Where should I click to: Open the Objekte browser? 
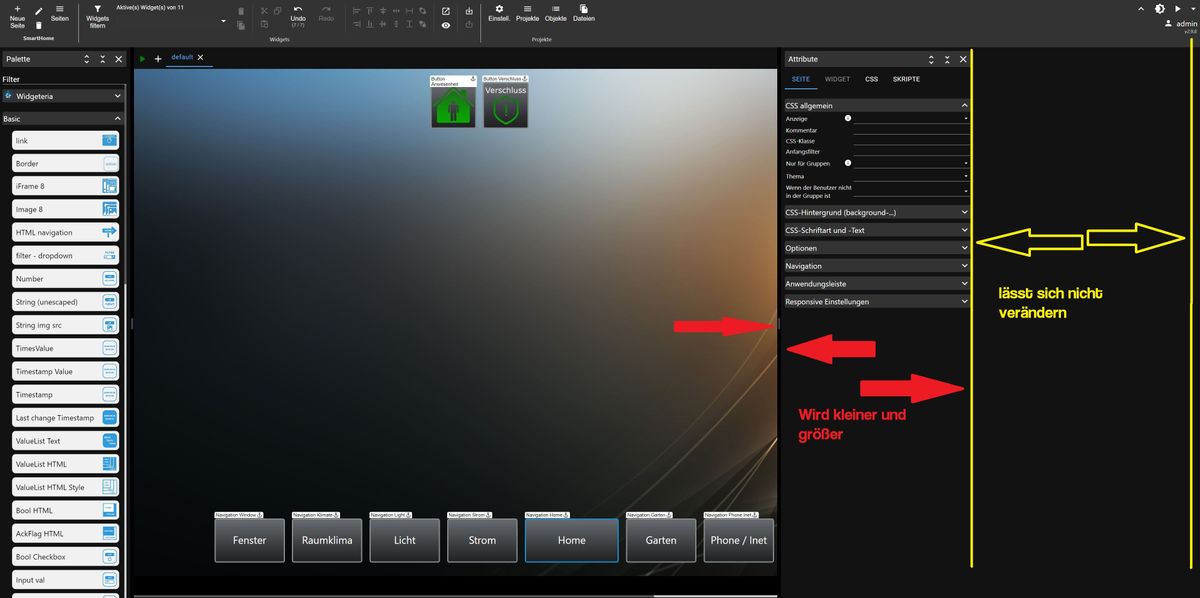pos(555,13)
